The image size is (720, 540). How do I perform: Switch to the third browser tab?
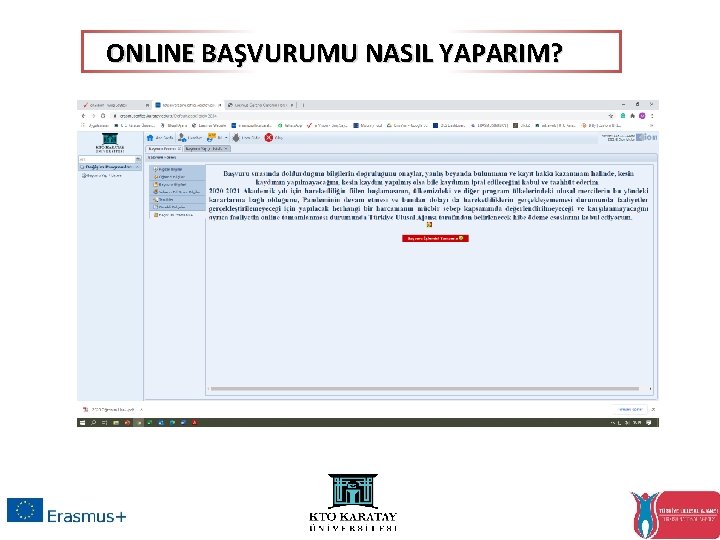pyautogui.click(x=261, y=105)
